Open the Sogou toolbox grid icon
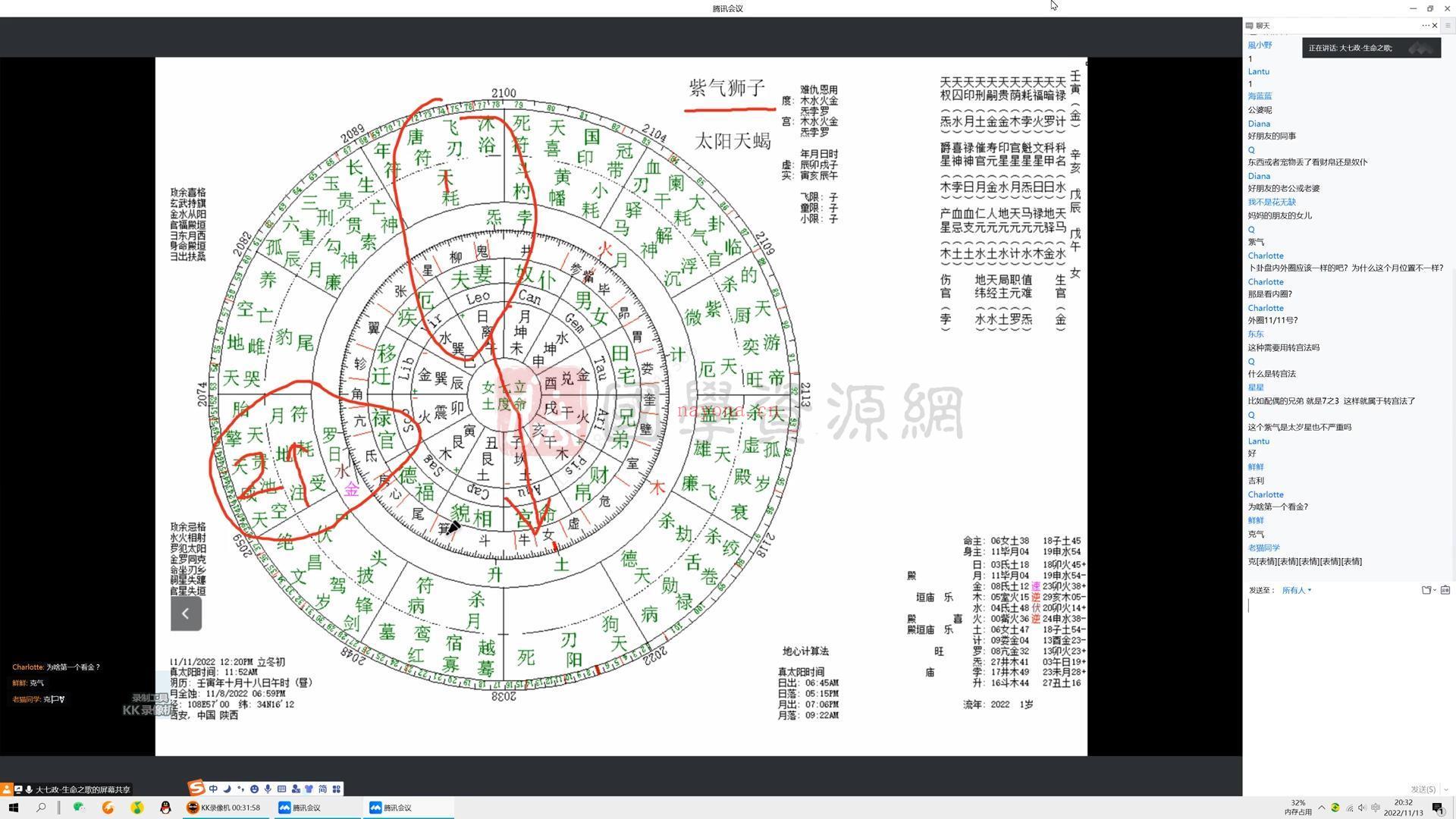Screen dimensions: 1456x819 (x=336, y=789)
